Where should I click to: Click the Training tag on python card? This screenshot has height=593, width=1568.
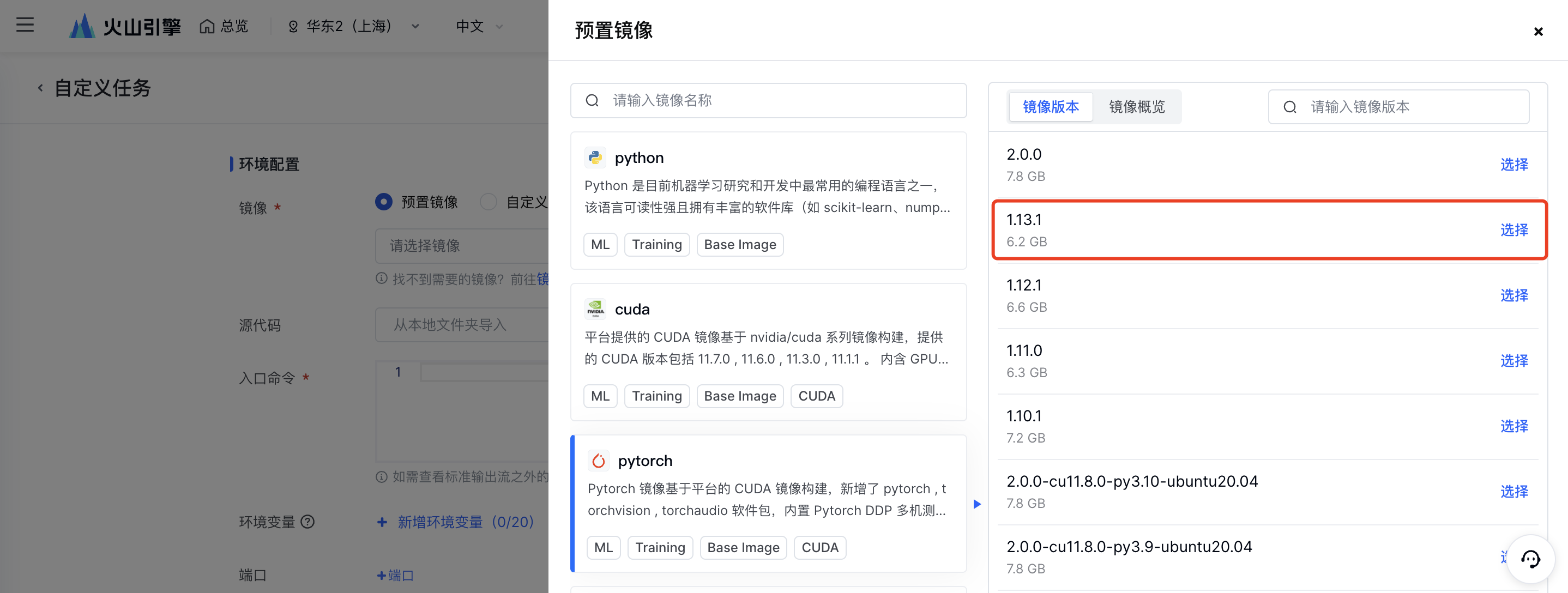coord(657,245)
